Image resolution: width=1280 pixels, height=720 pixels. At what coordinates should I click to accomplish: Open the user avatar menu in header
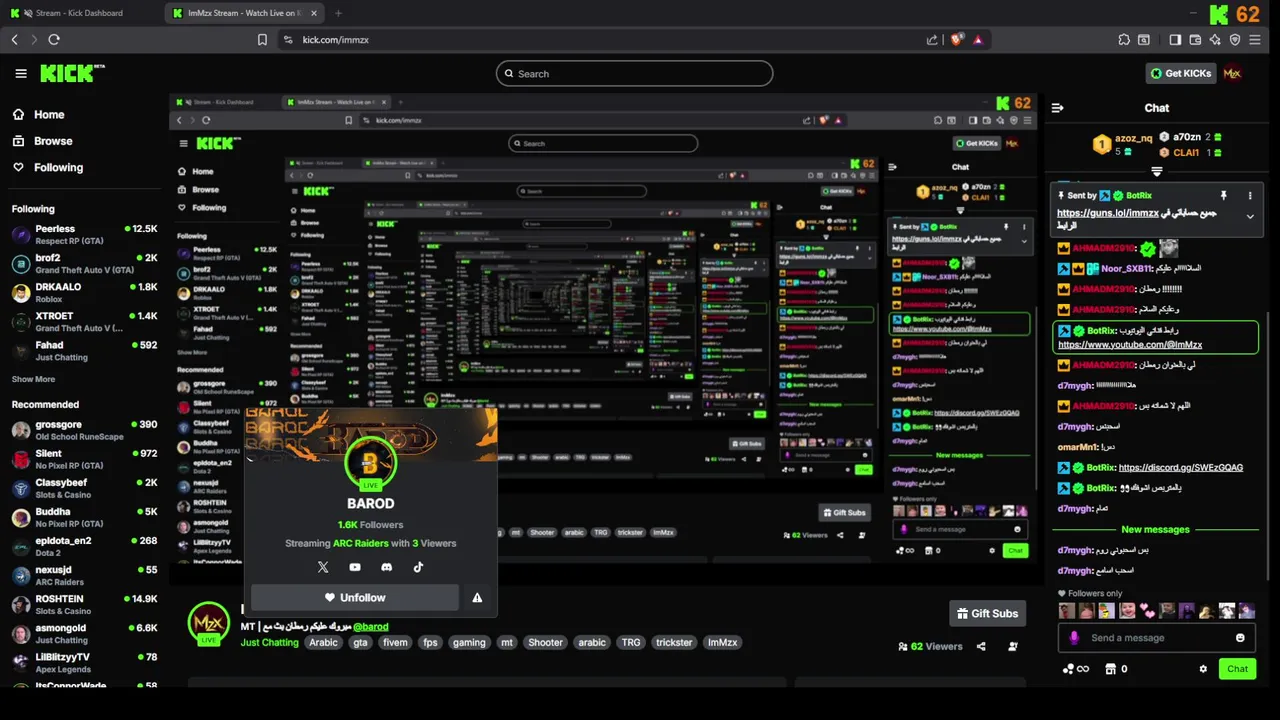point(1232,73)
